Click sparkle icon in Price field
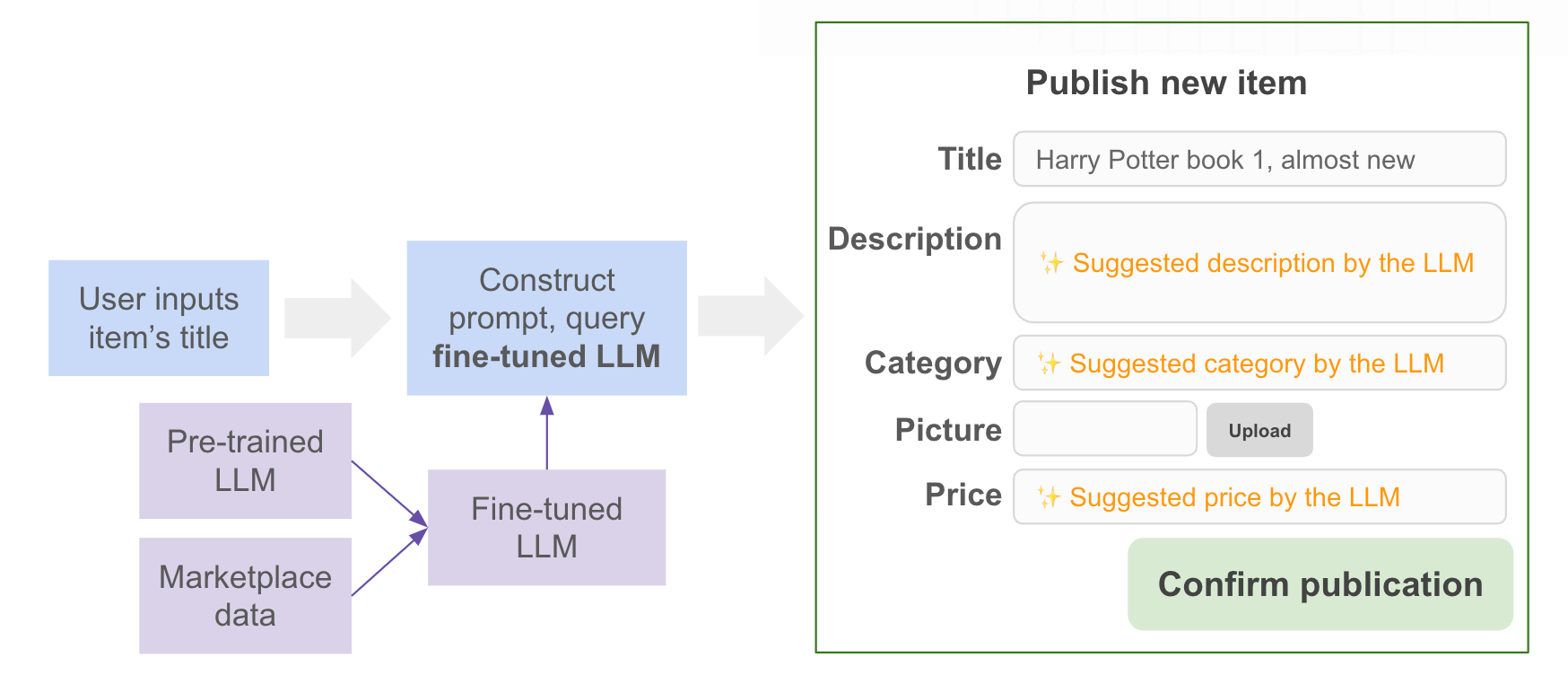1568x675 pixels. click(1049, 497)
